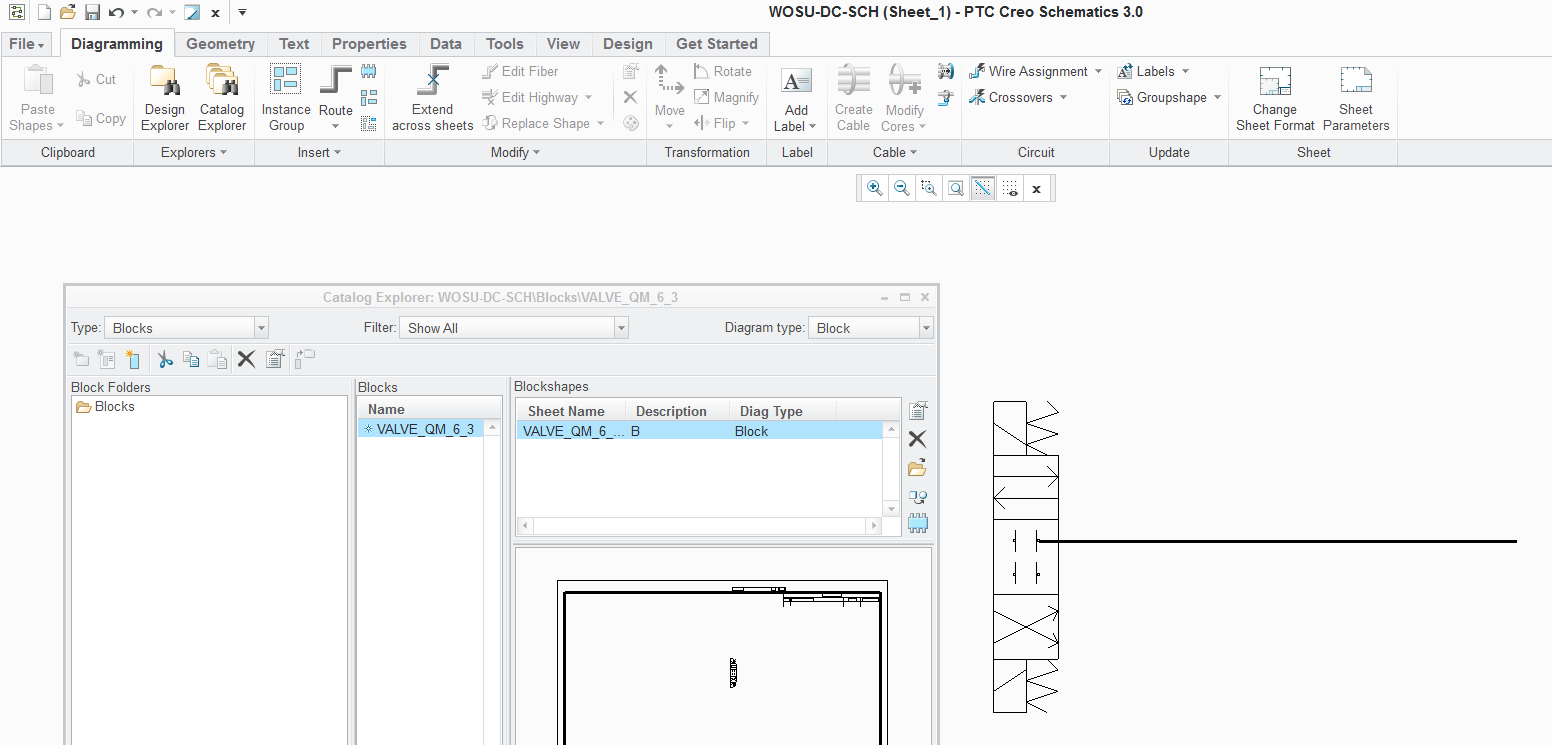Image resolution: width=1552 pixels, height=745 pixels.
Task: Click the properties icon beside Blockshapes list
Action: point(917,410)
